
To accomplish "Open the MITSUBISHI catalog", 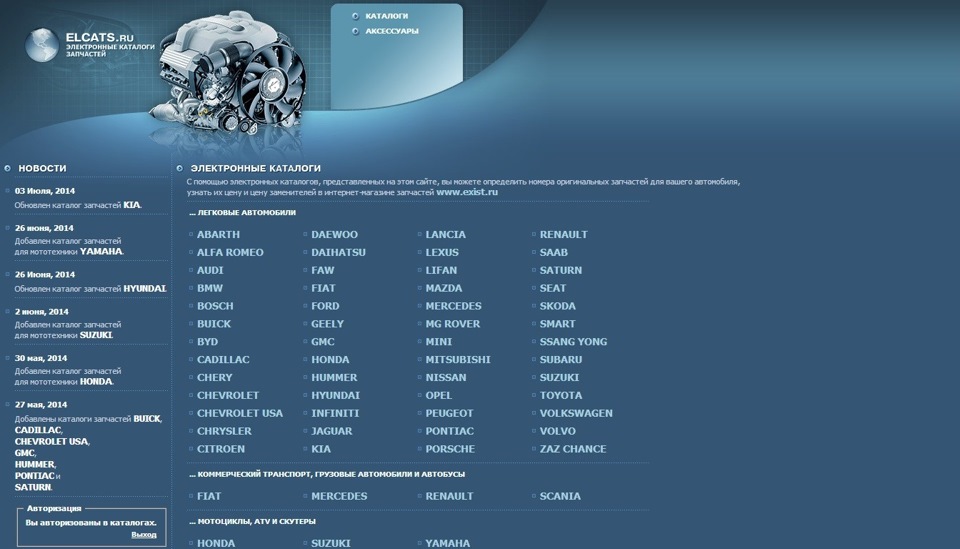I will (458, 359).
